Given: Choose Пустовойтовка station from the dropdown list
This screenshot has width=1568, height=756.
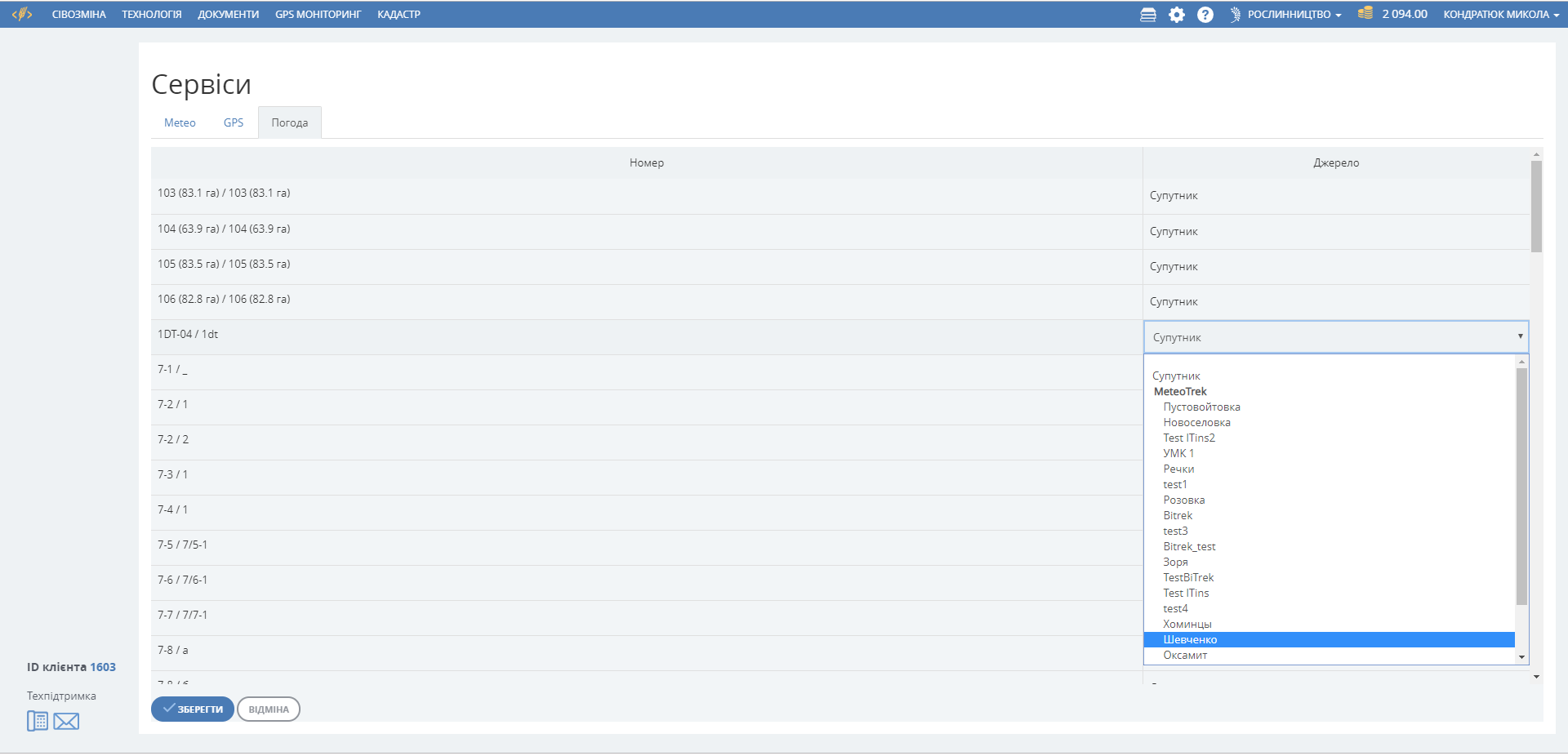Looking at the screenshot, I should tap(1201, 407).
